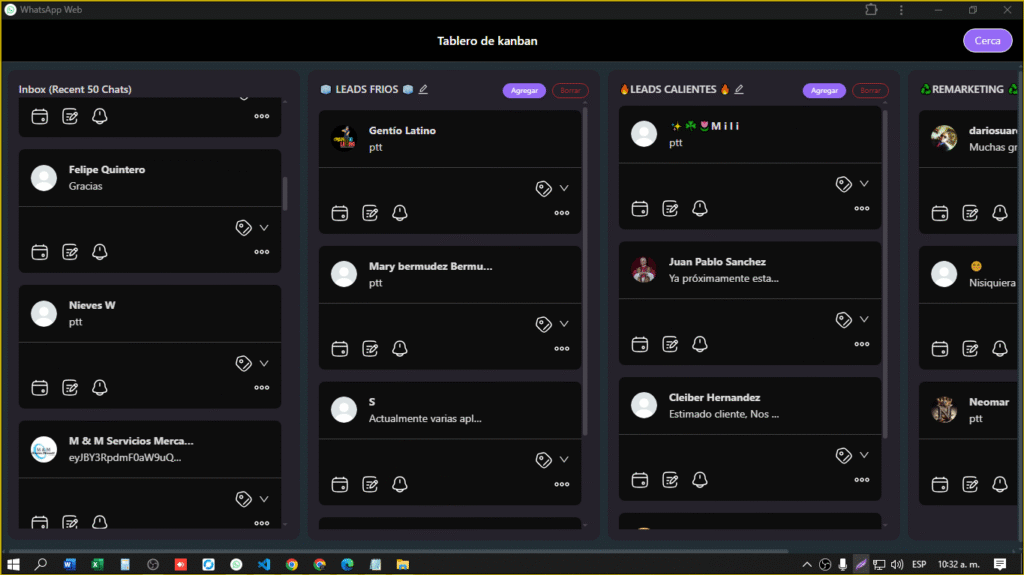
Task: Click pencil icon beside LEADS FRIOS title
Action: [x=423, y=90]
